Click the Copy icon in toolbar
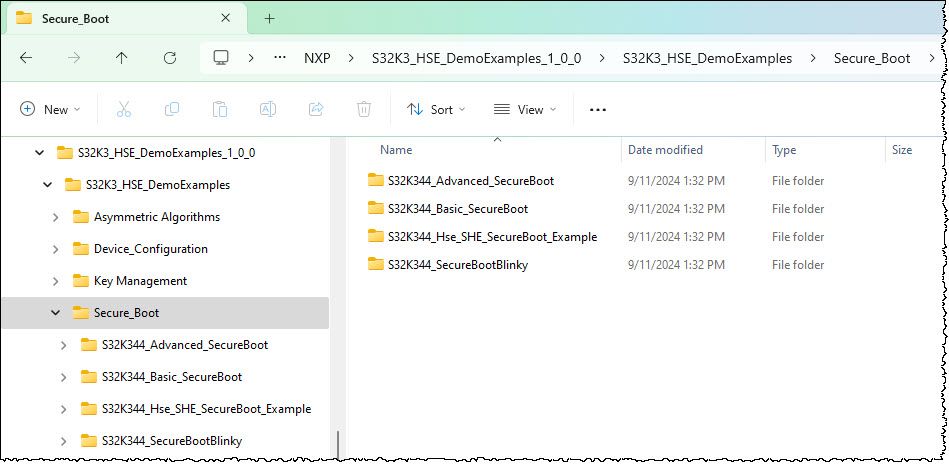The width and height of the screenshot is (949, 465). (172, 109)
